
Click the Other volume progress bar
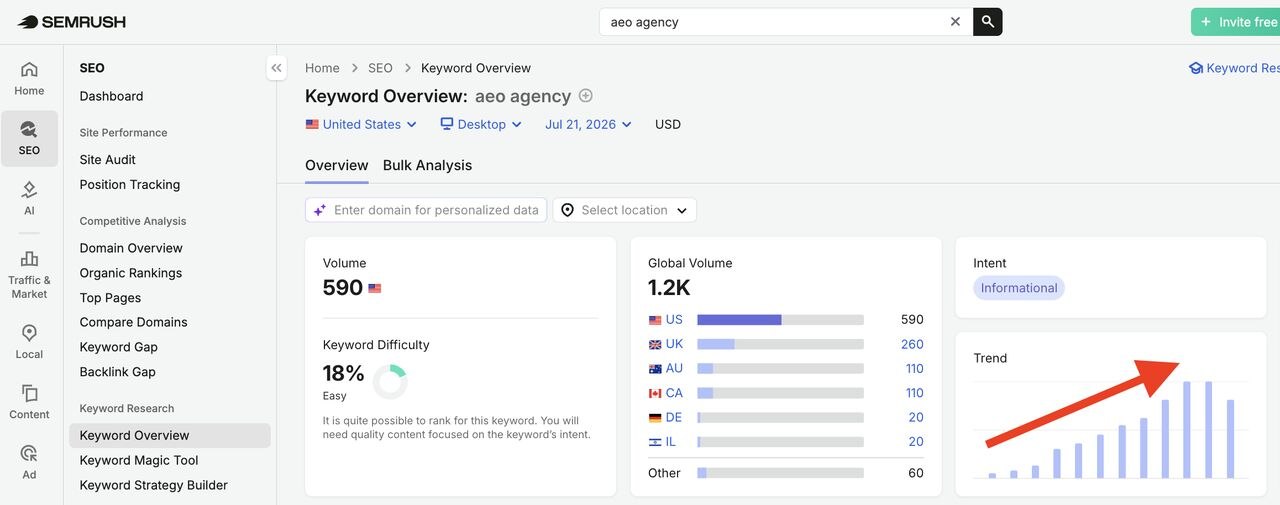[780, 473]
